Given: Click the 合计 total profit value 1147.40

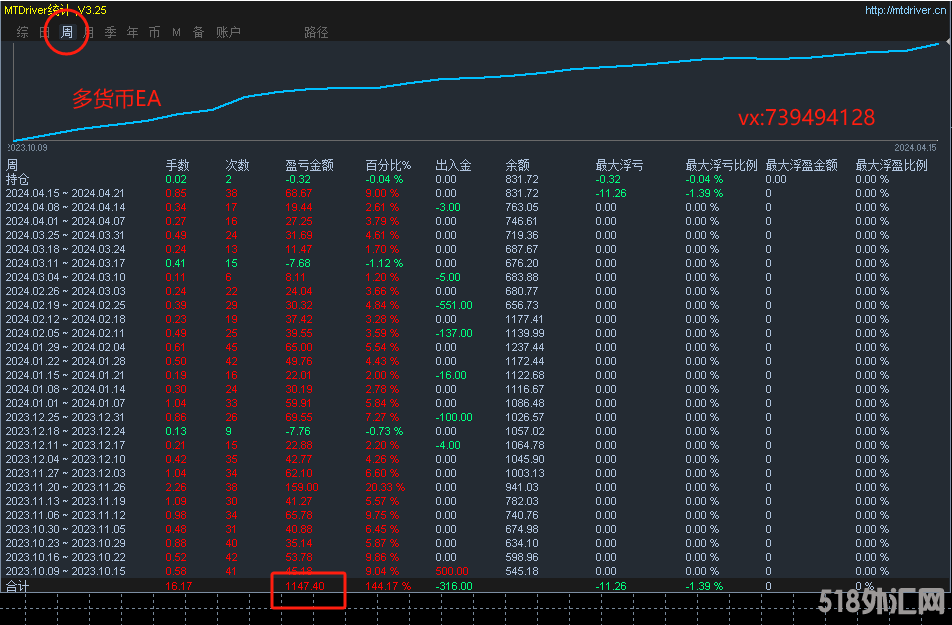Looking at the screenshot, I should coord(305,586).
